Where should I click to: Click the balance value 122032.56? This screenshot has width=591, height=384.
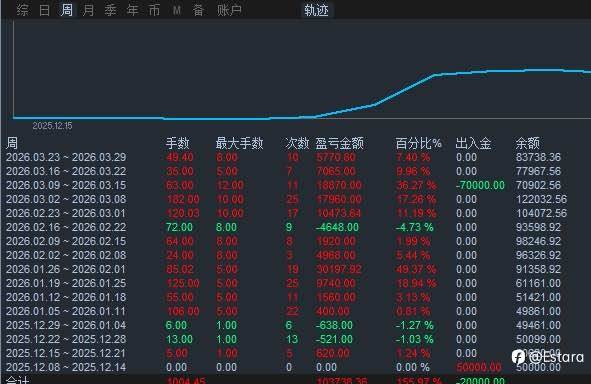tap(541, 199)
